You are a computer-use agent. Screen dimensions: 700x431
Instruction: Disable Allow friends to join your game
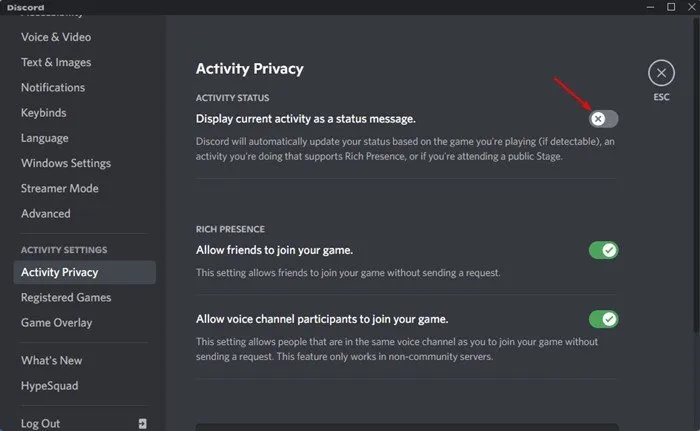point(603,250)
